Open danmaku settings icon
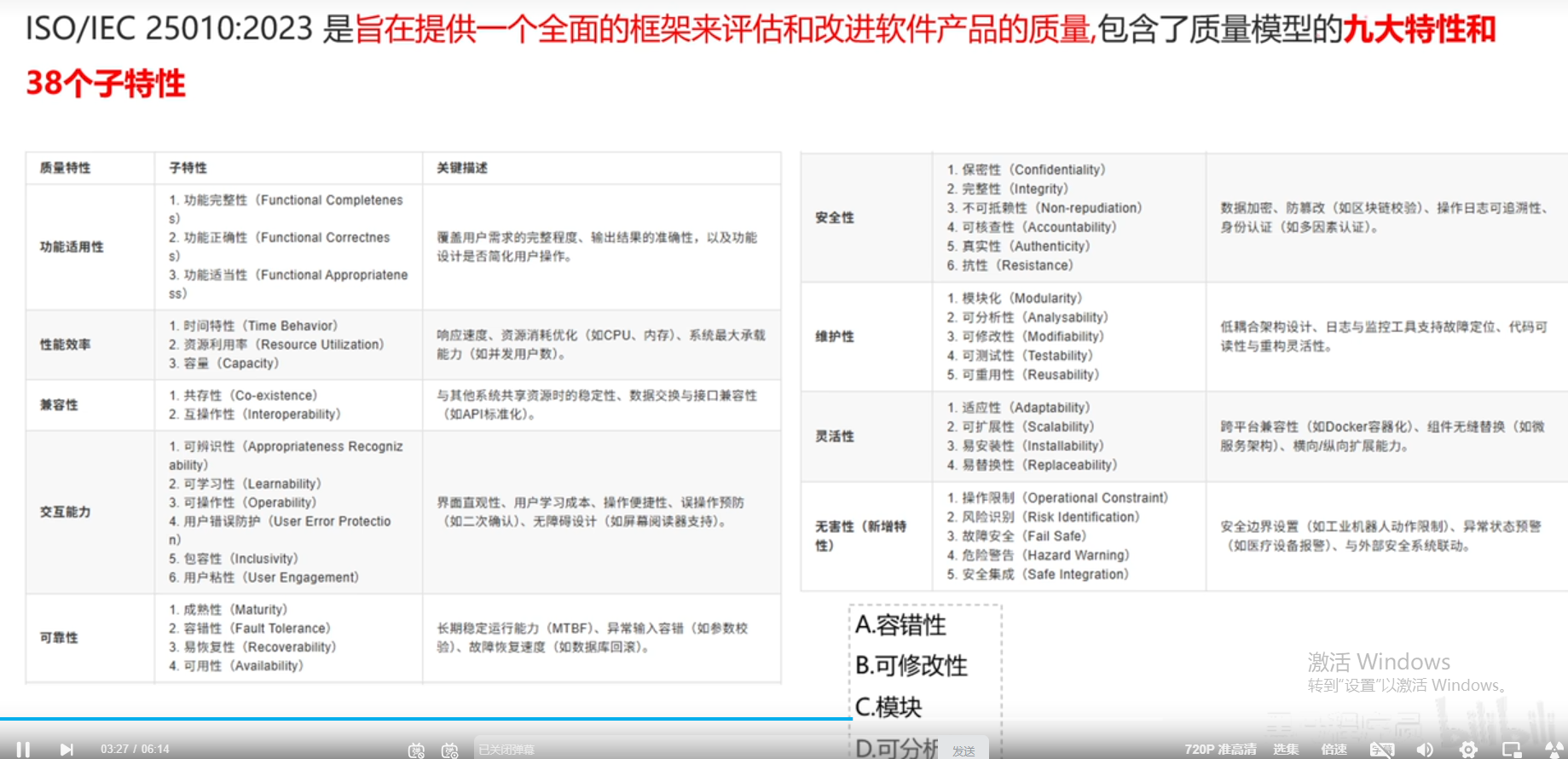Image resolution: width=1568 pixels, height=759 pixels. tap(449, 750)
